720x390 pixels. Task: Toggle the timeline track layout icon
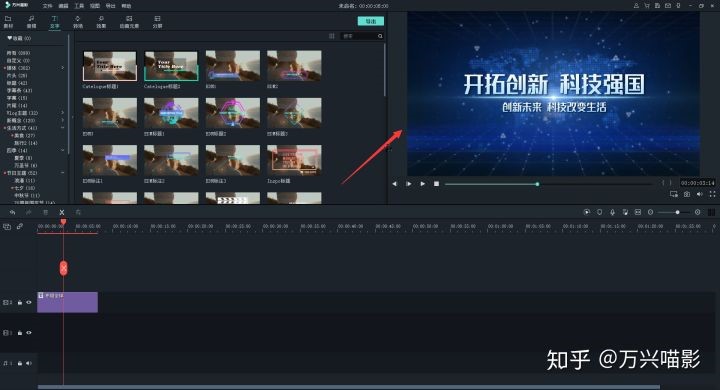tap(711, 212)
